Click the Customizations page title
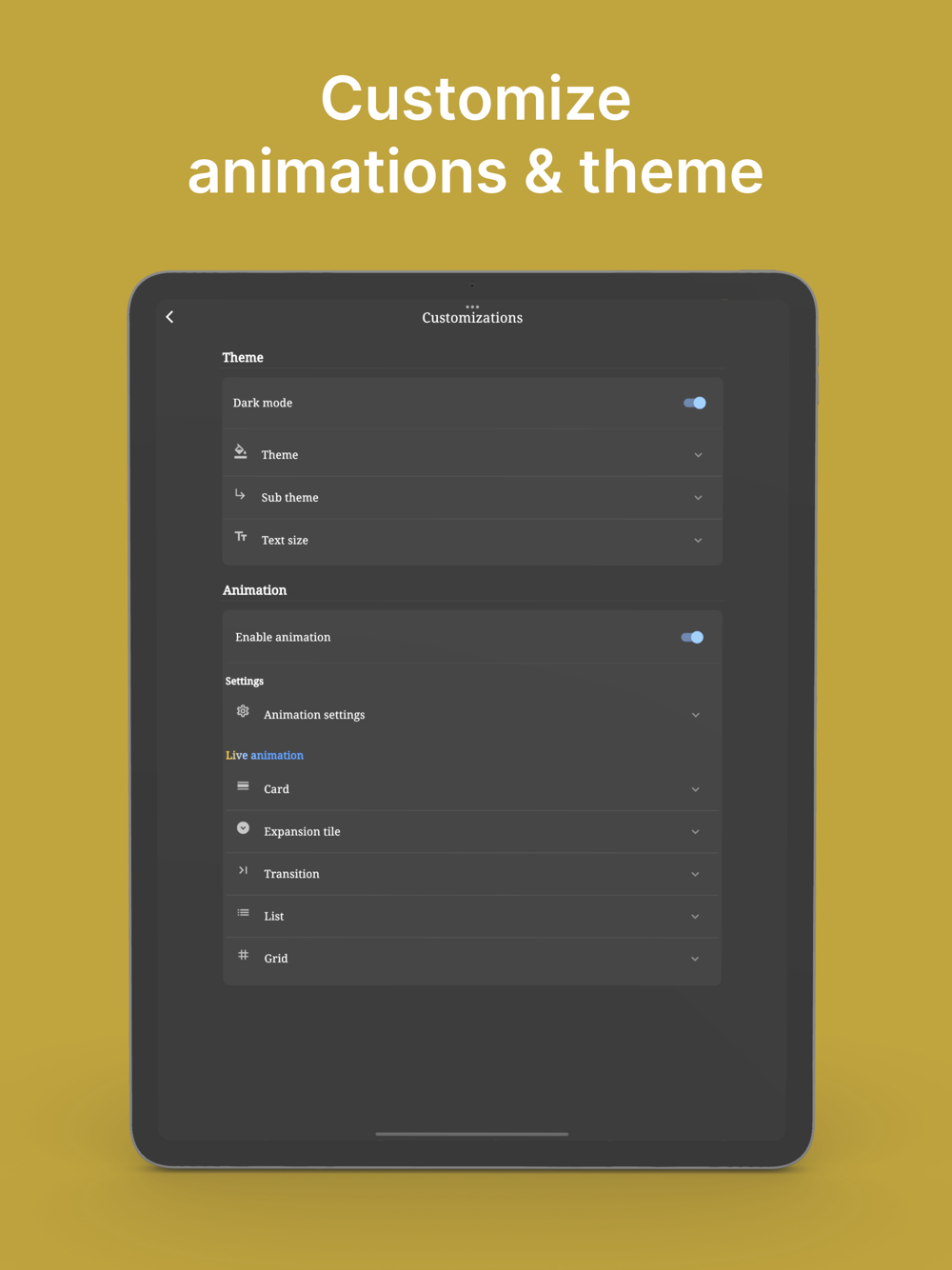 (472, 318)
